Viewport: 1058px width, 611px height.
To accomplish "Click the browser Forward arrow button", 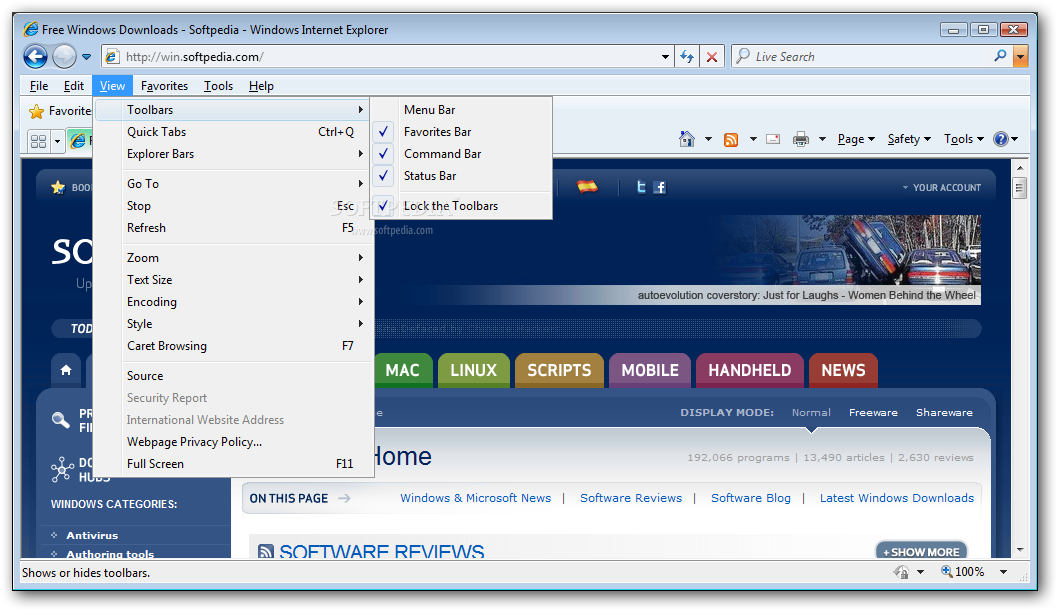I will (64, 57).
